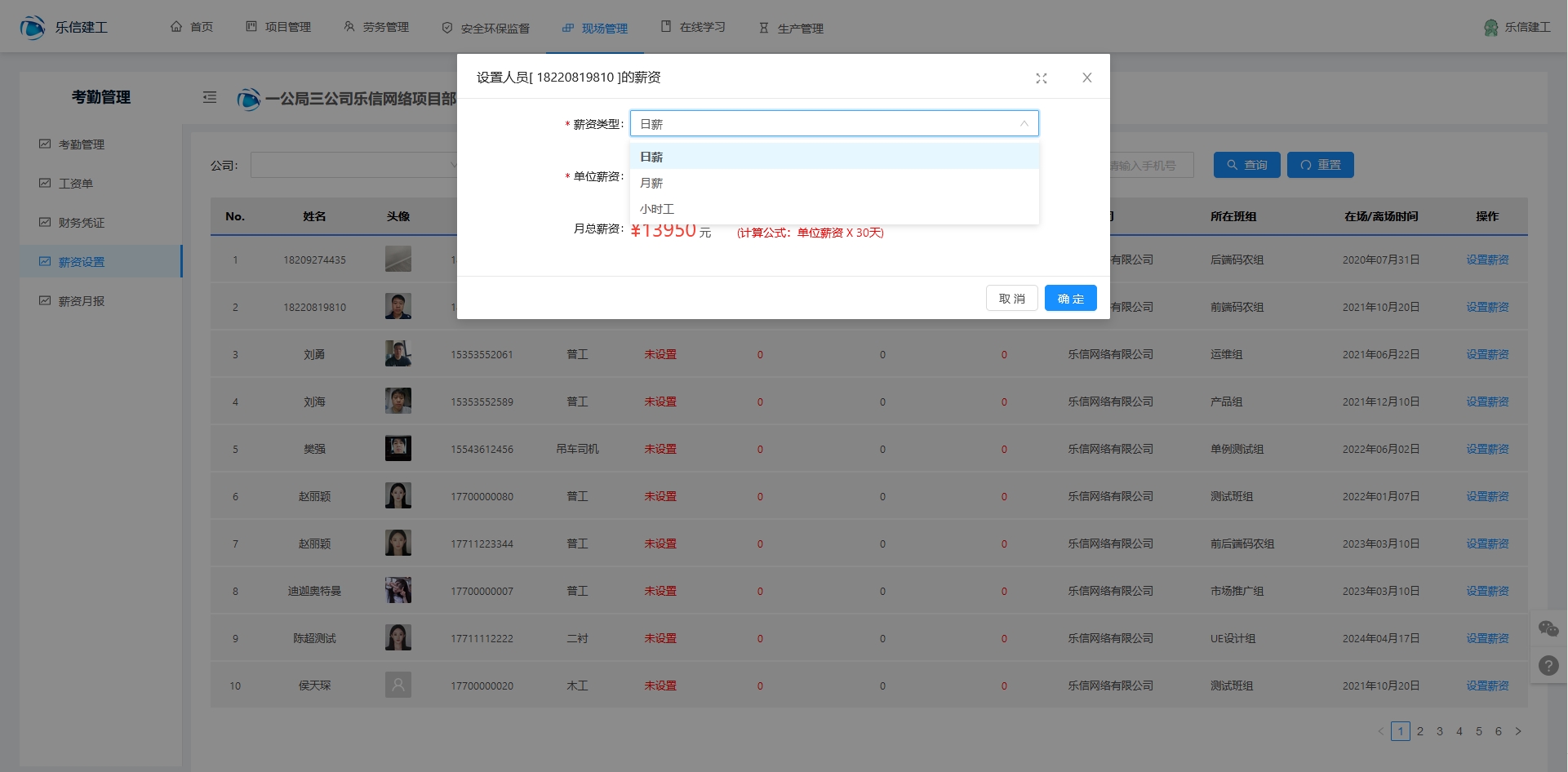Open the 安全环保监督 top menu
This screenshot has width=1568, height=772.
(x=486, y=28)
